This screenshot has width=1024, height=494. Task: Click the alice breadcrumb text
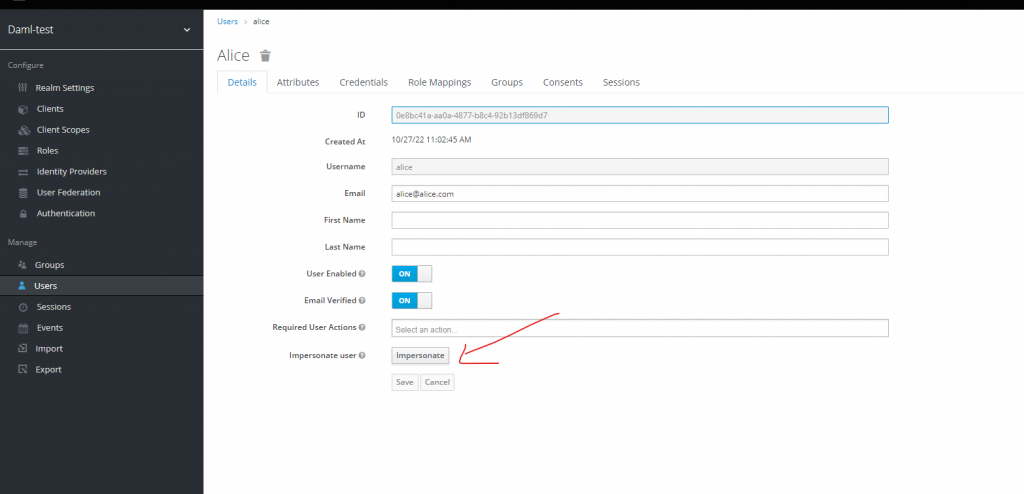[x=261, y=22]
